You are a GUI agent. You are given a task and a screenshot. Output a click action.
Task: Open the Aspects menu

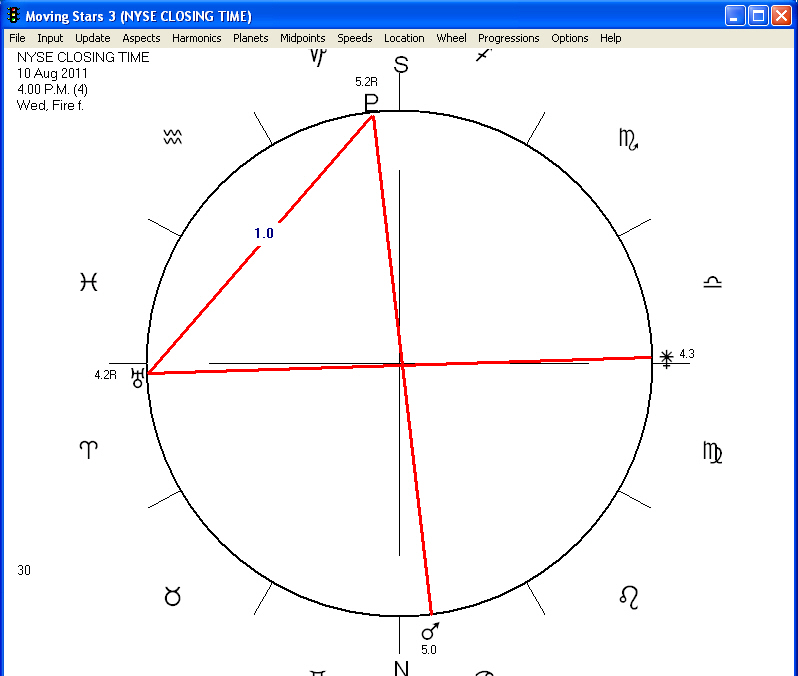tap(141, 38)
